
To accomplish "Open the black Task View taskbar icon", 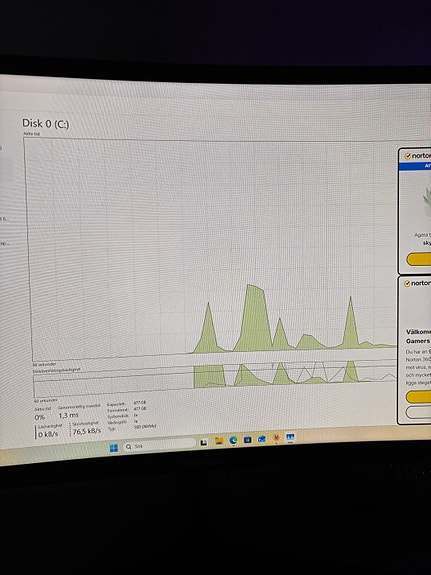I will pos(204,442).
